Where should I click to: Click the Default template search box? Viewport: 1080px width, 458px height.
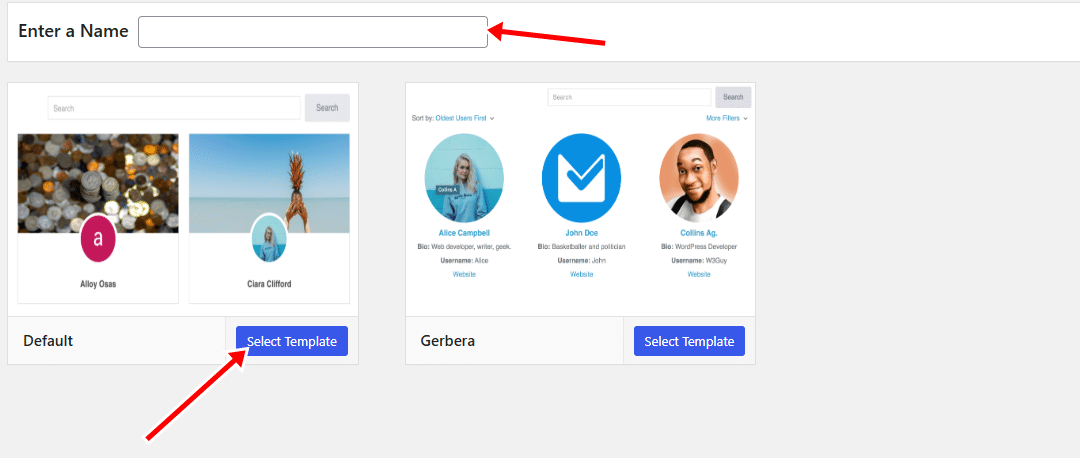point(174,108)
